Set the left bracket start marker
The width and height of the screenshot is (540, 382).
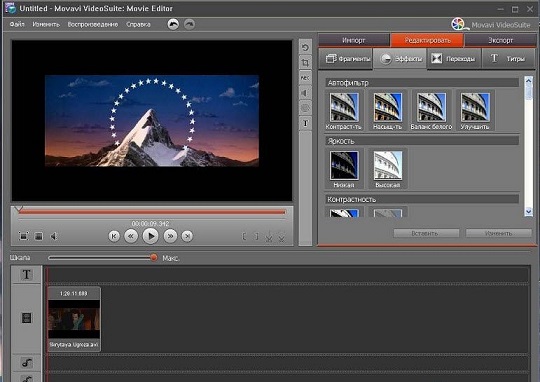[x=244, y=237]
